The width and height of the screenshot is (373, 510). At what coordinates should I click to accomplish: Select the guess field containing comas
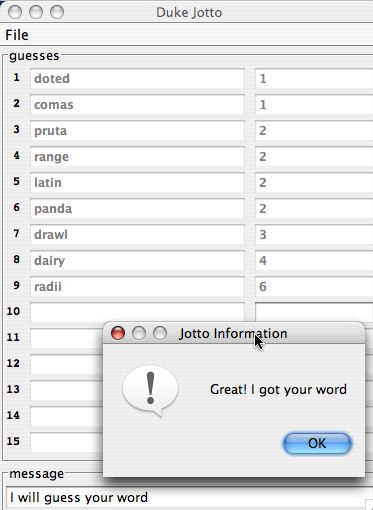137,105
